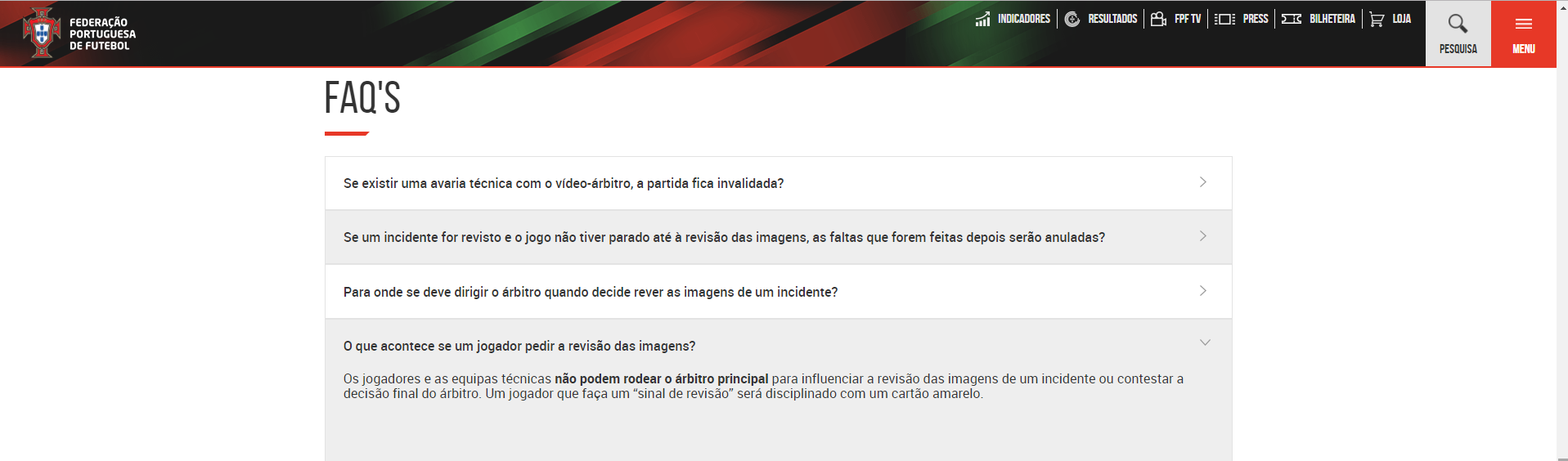Collapse the jogador pedir revisão question
Screen dimensions: 1568x461
(778, 346)
